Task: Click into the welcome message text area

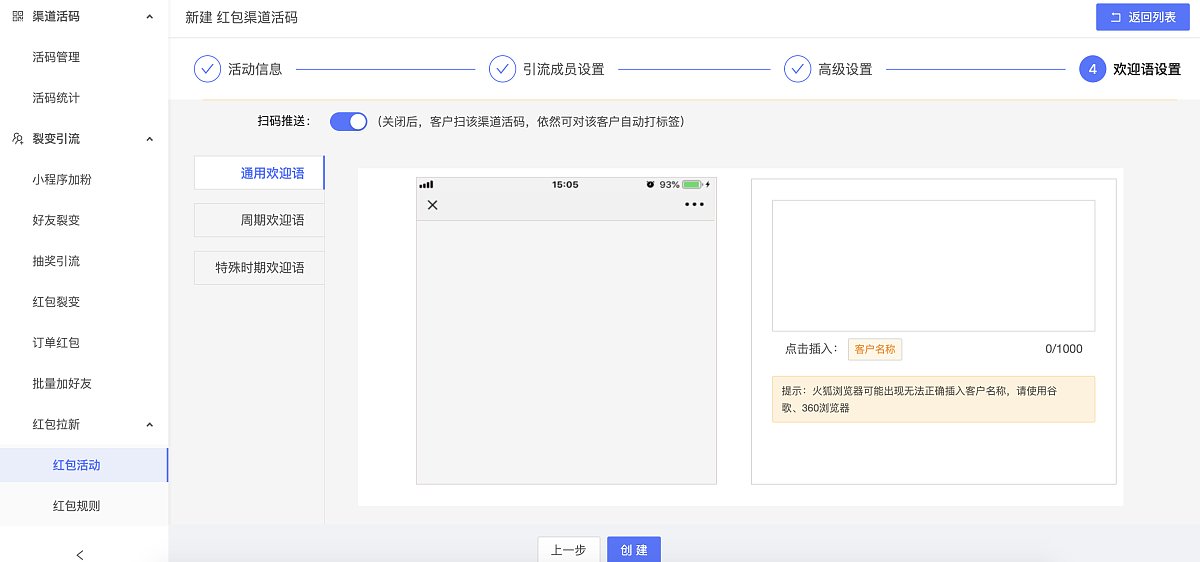Action: point(933,265)
